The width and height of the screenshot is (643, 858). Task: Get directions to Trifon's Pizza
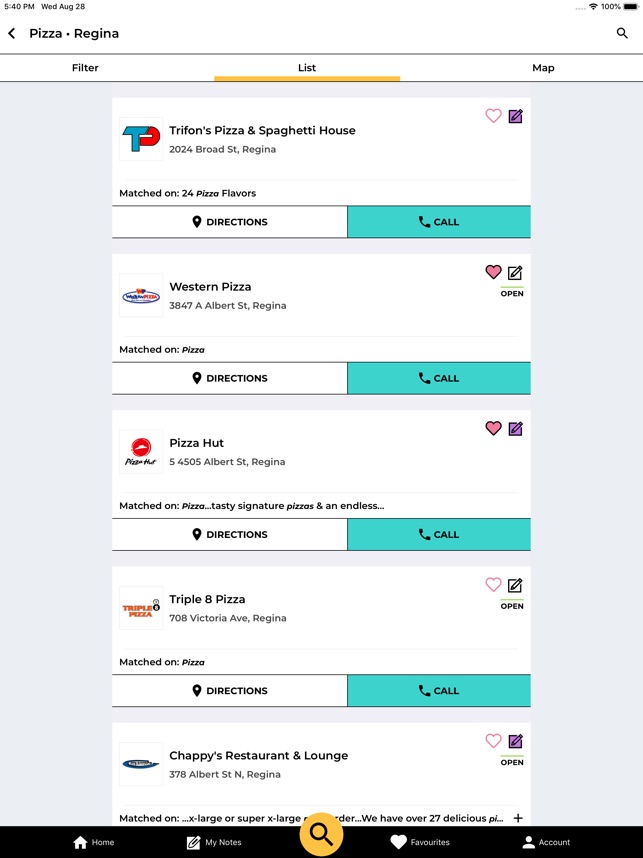coord(229,222)
